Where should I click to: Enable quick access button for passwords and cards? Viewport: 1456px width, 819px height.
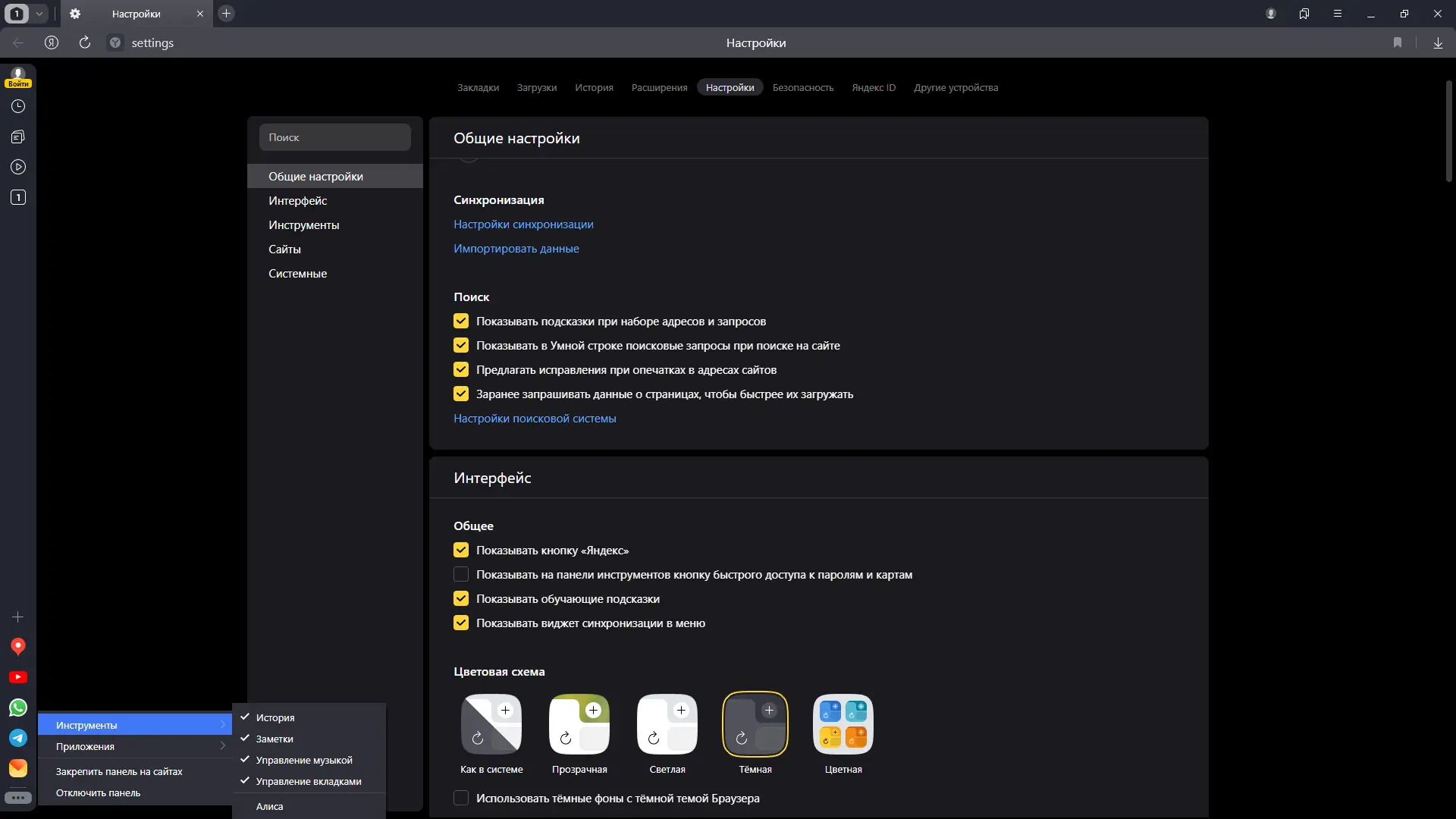tap(461, 575)
